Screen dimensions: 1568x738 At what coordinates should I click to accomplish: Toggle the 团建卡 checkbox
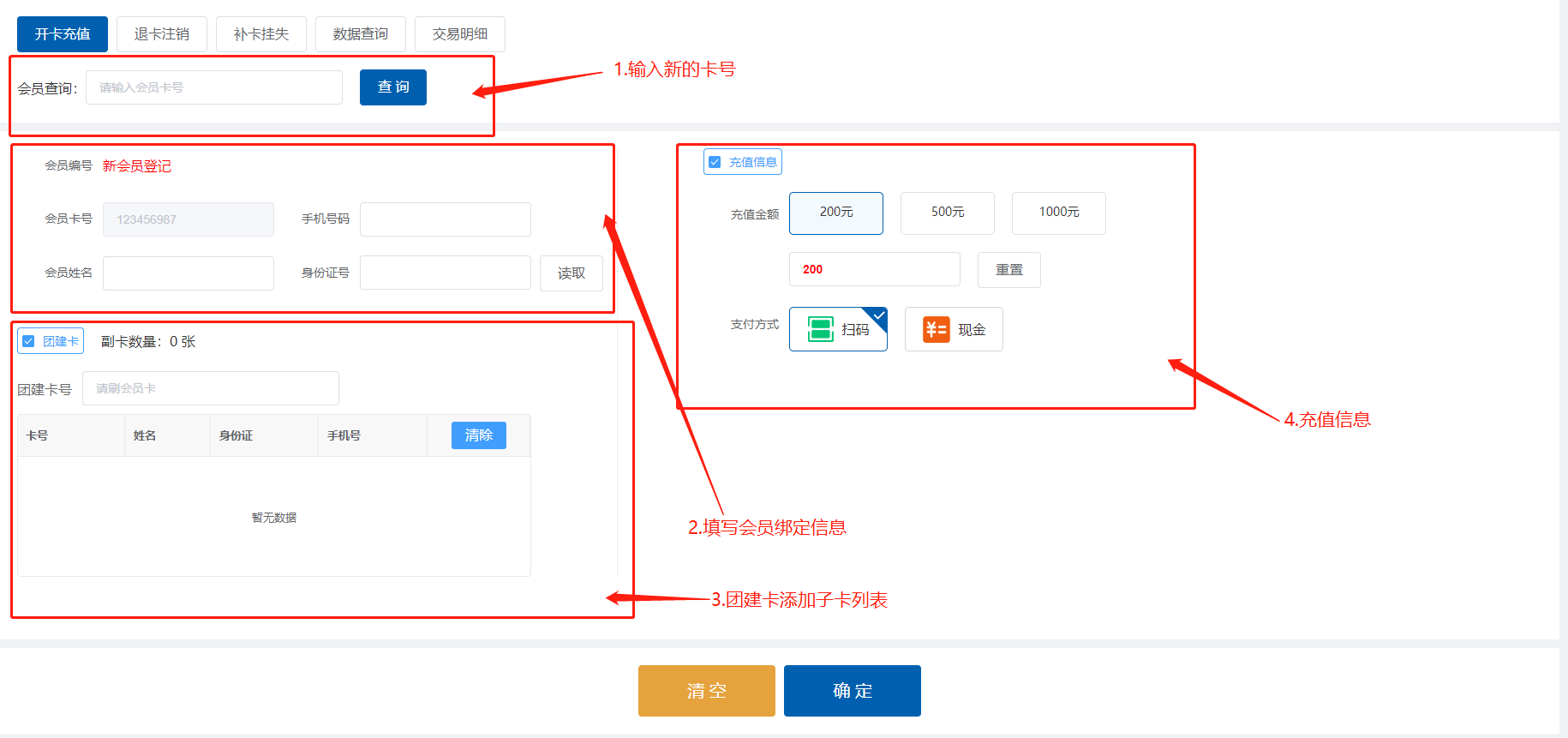coord(28,341)
